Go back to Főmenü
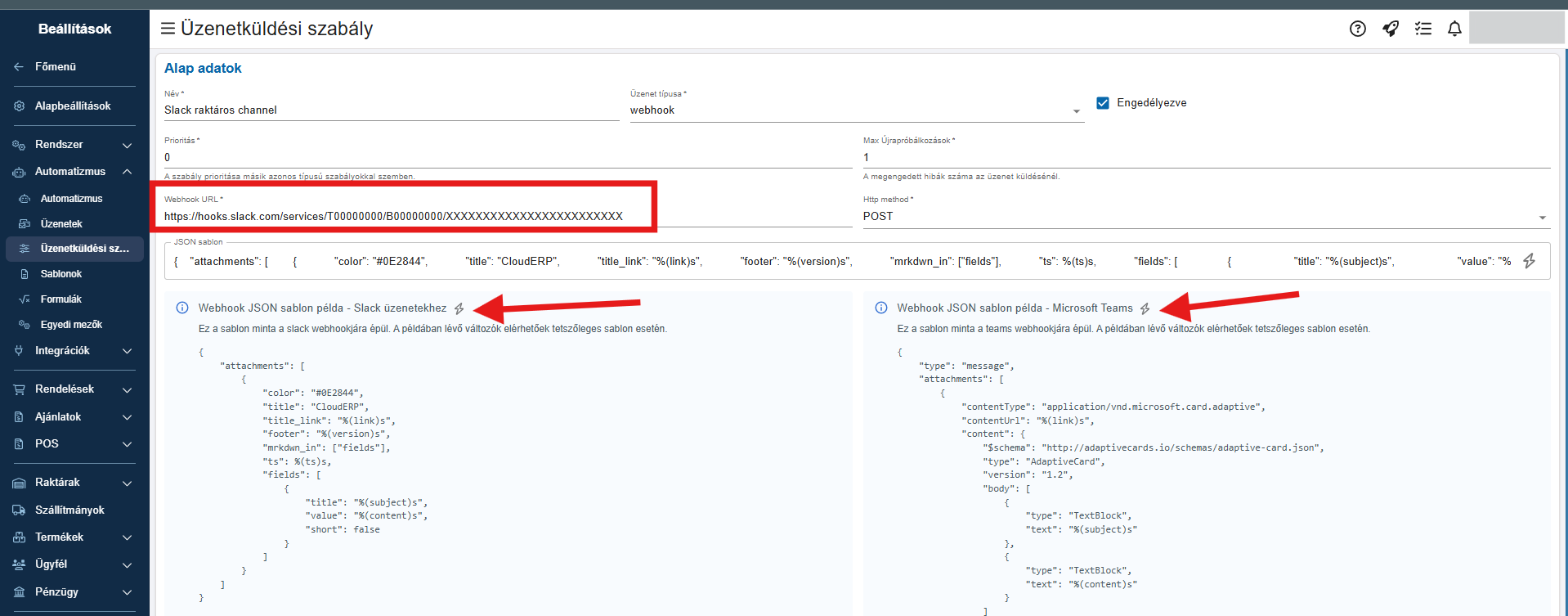Viewport: 1568px width, 616px height. [55, 67]
